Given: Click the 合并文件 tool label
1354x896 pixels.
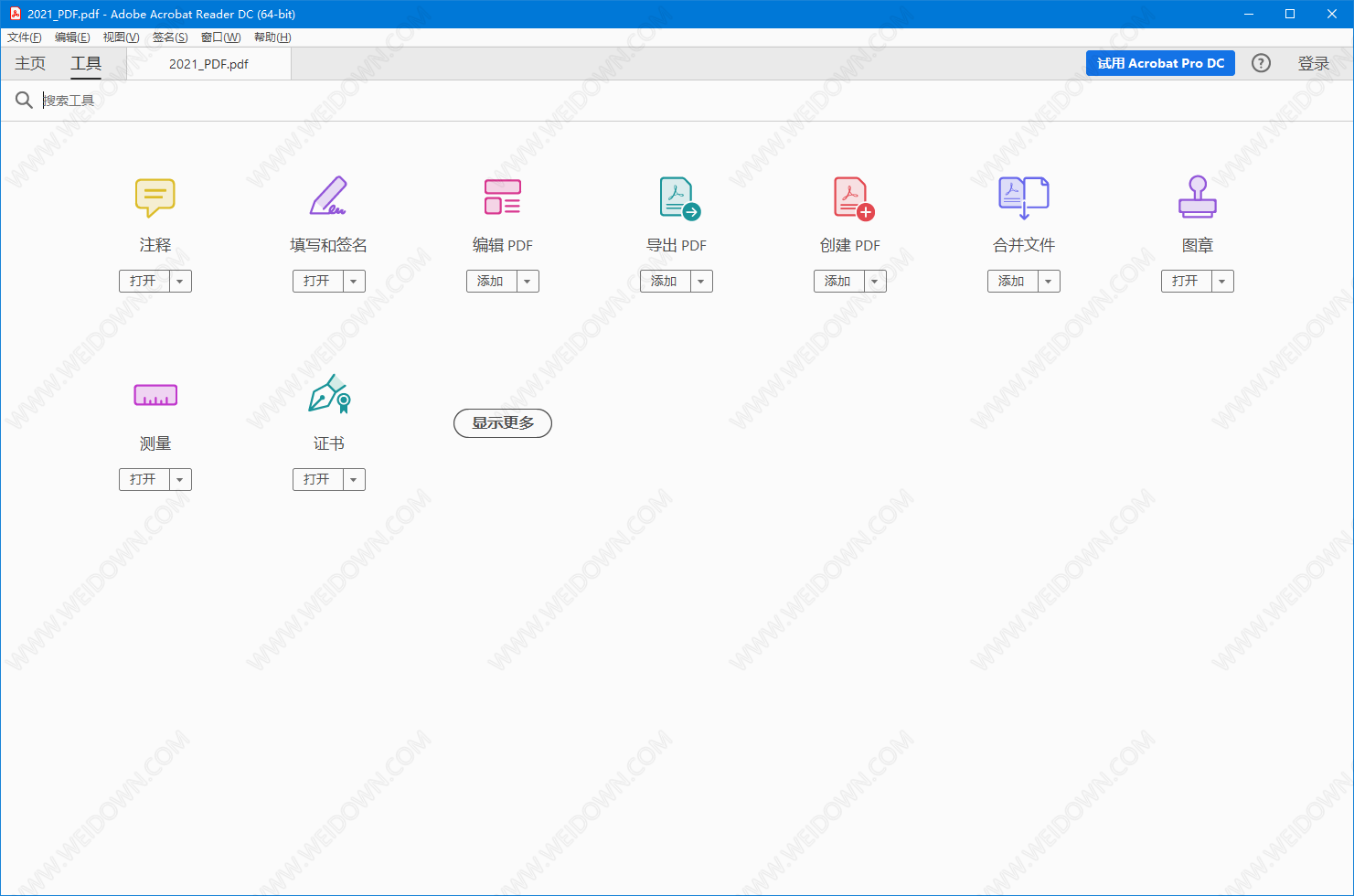Looking at the screenshot, I should pos(1024,245).
